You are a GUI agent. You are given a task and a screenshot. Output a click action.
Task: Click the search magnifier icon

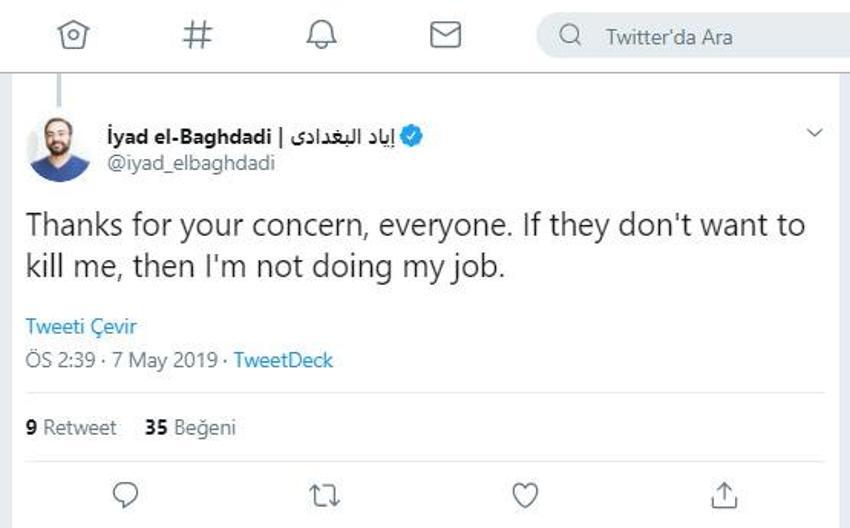[570, 35]
